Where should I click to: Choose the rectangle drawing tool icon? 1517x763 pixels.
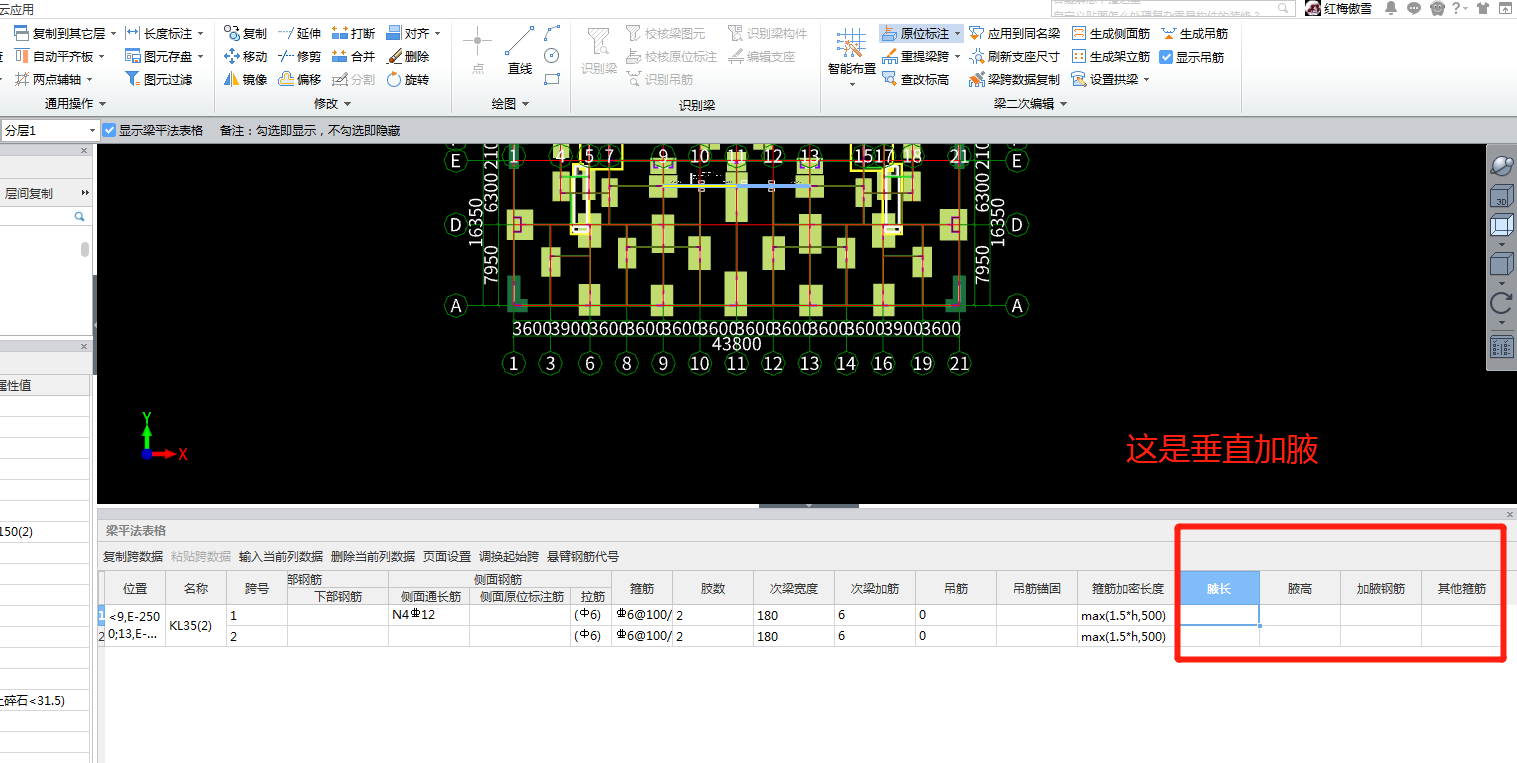552,79
